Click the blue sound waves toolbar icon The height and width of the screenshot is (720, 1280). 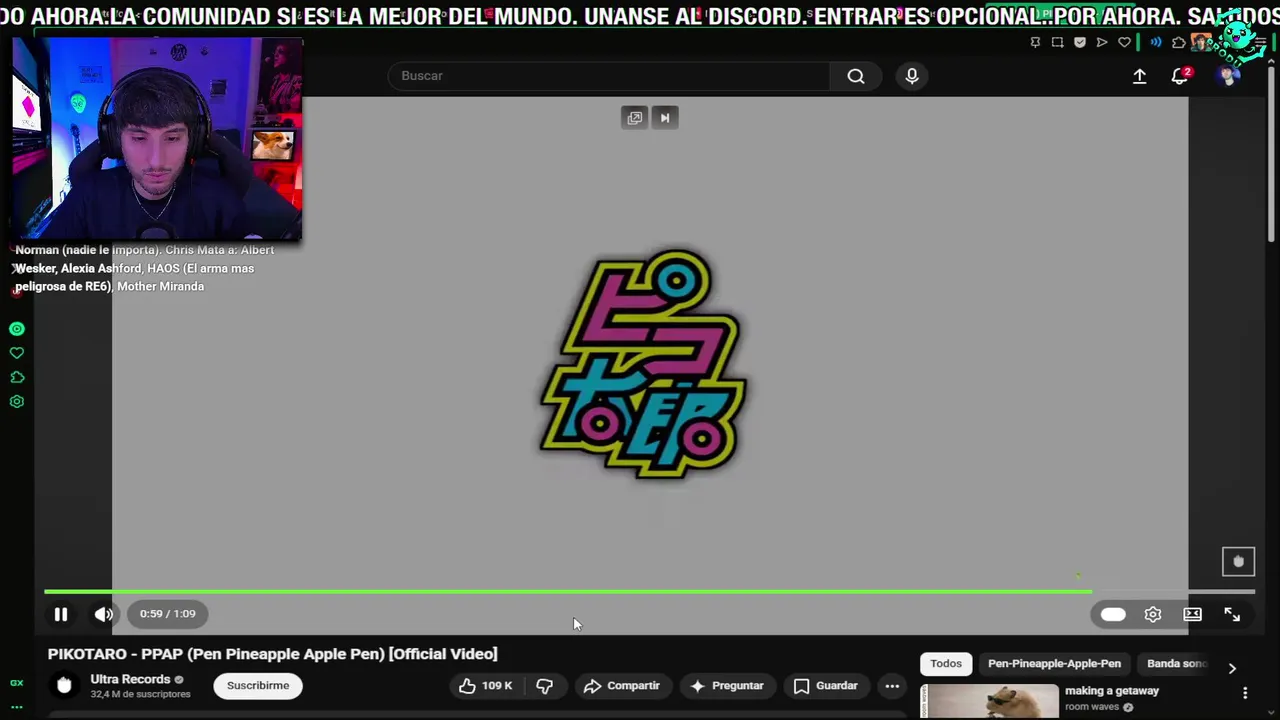click(x=1156, y=42)
